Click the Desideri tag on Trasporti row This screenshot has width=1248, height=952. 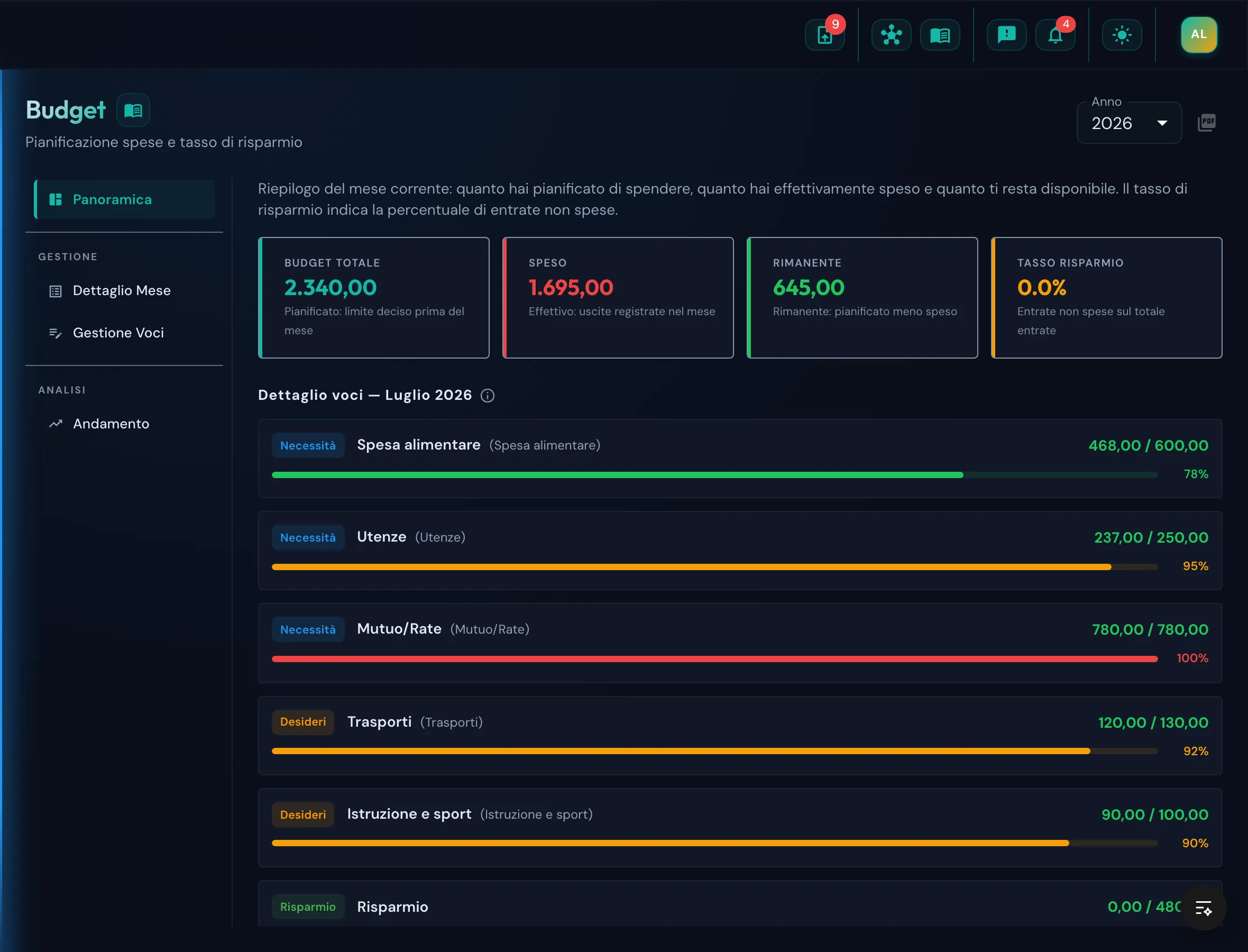(x=303, y=722)
